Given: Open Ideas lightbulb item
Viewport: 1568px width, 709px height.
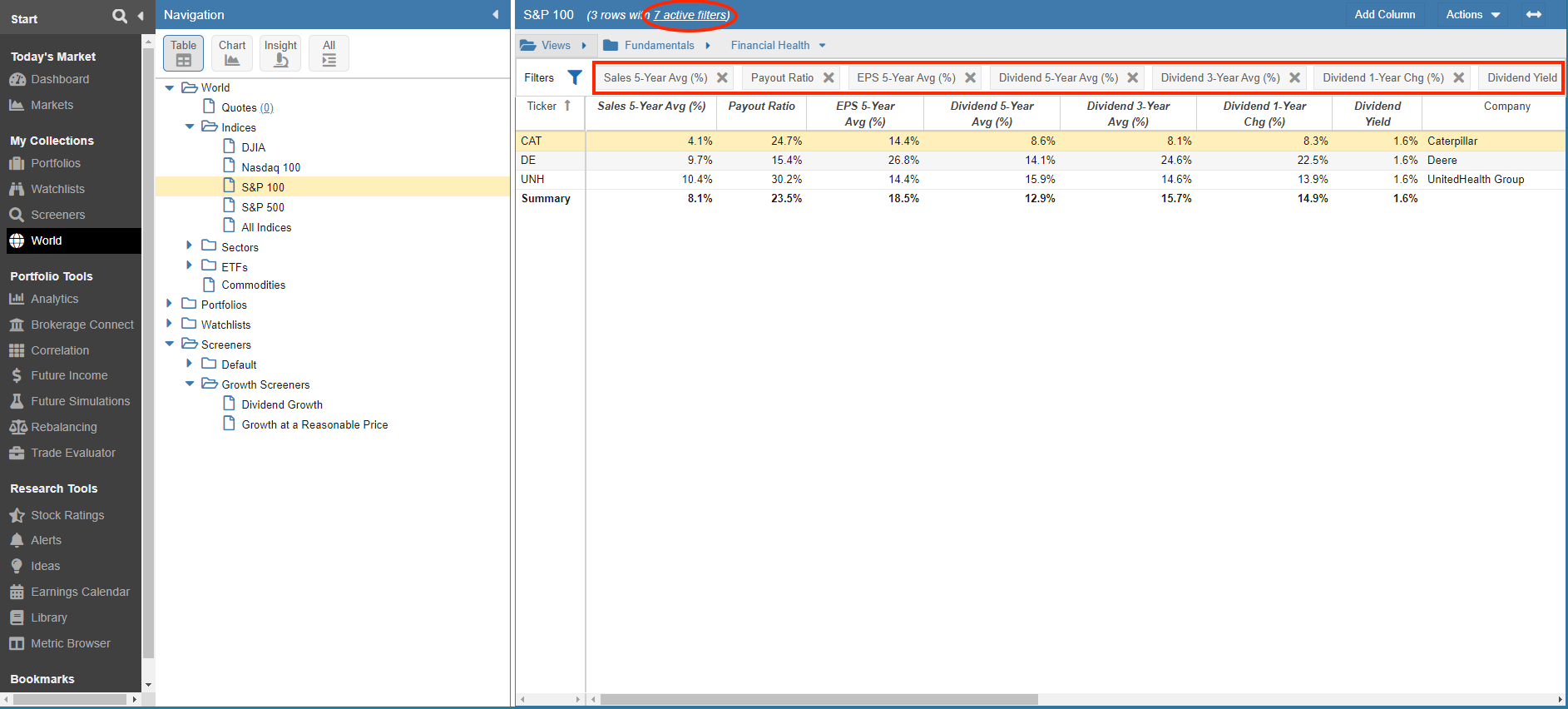Looking at the screenshot, I should pyautogui.click(x=45, y=566).
